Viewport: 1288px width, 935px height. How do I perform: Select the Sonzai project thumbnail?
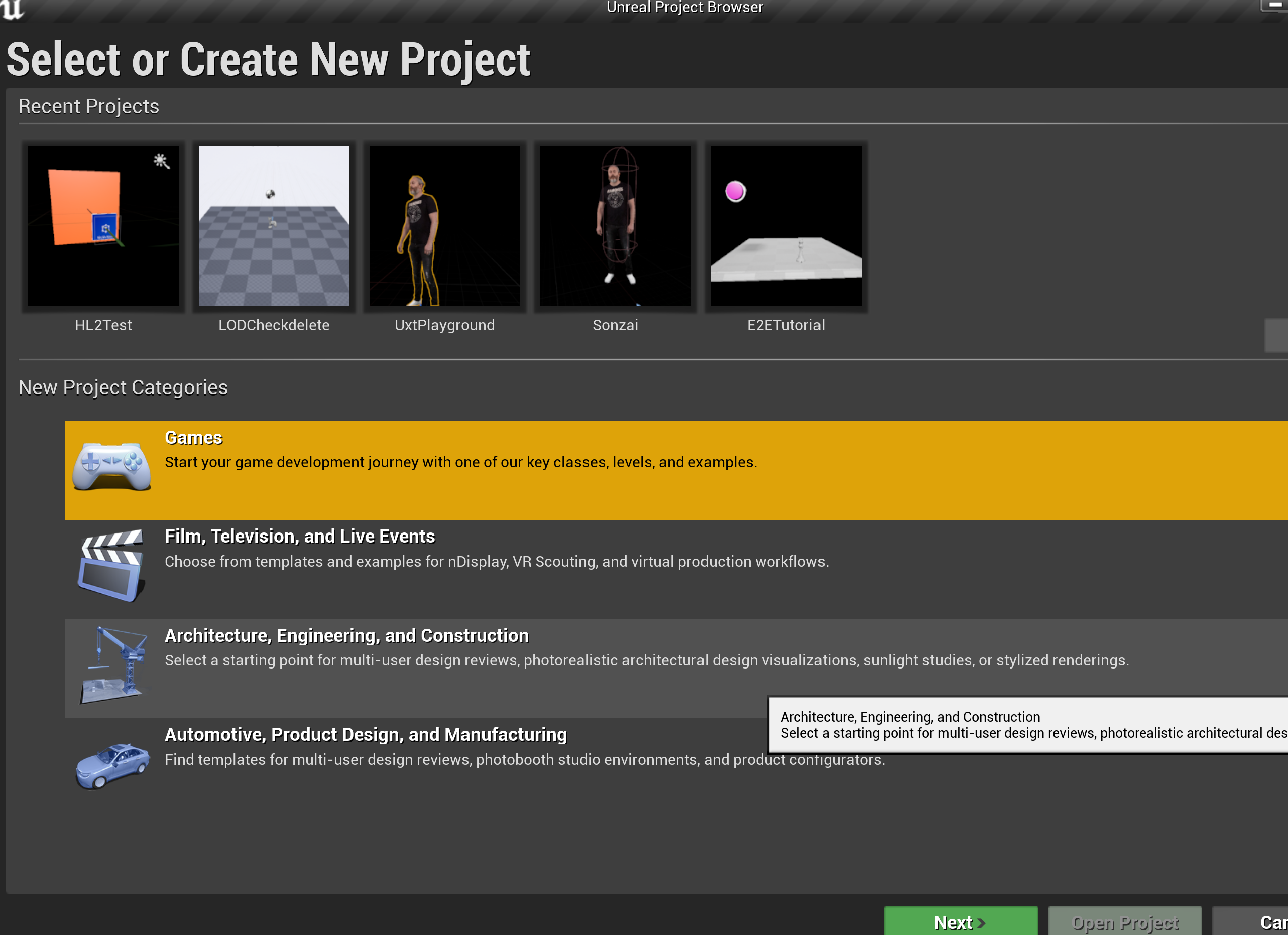616,226
